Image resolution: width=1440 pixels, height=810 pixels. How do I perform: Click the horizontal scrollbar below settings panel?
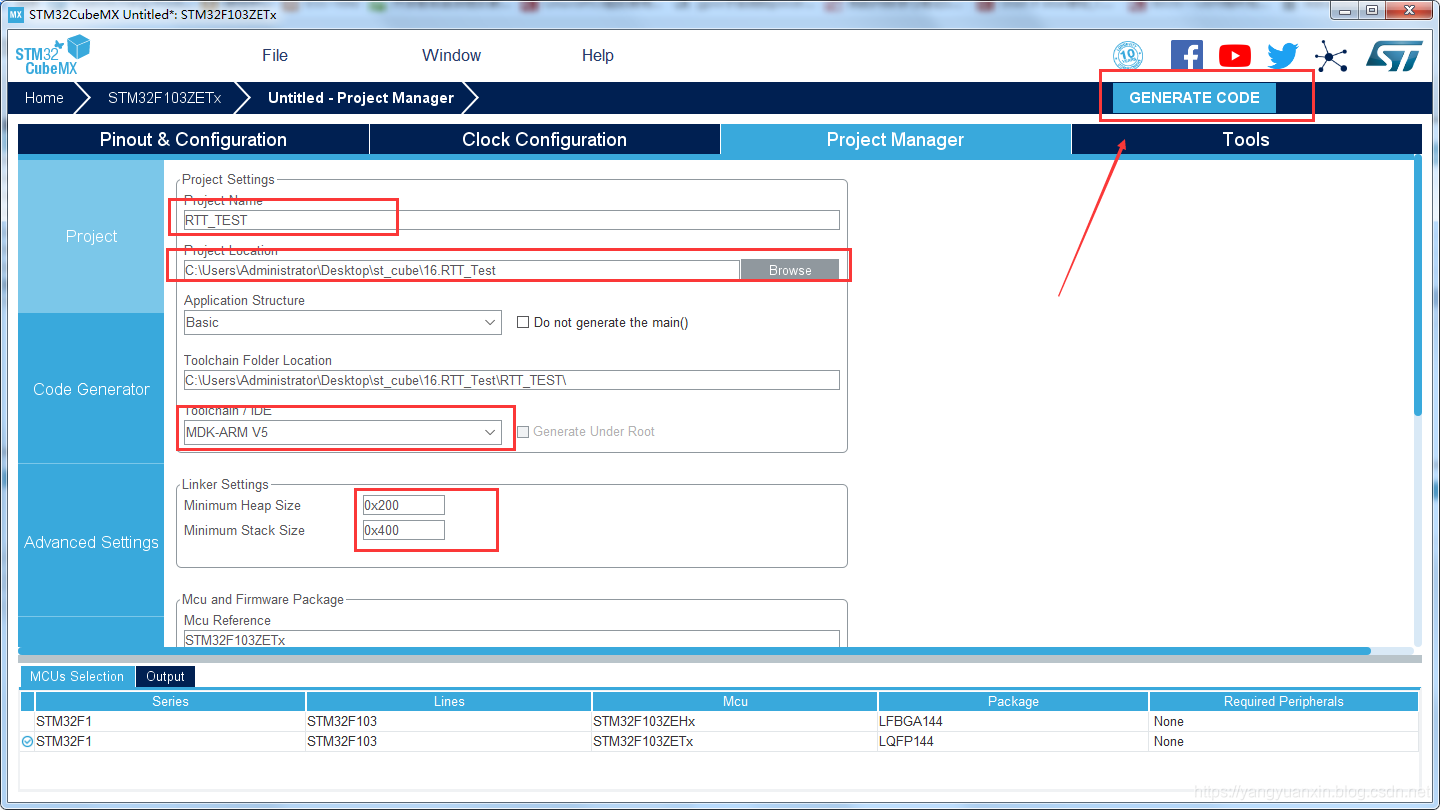tap(694, 651)
